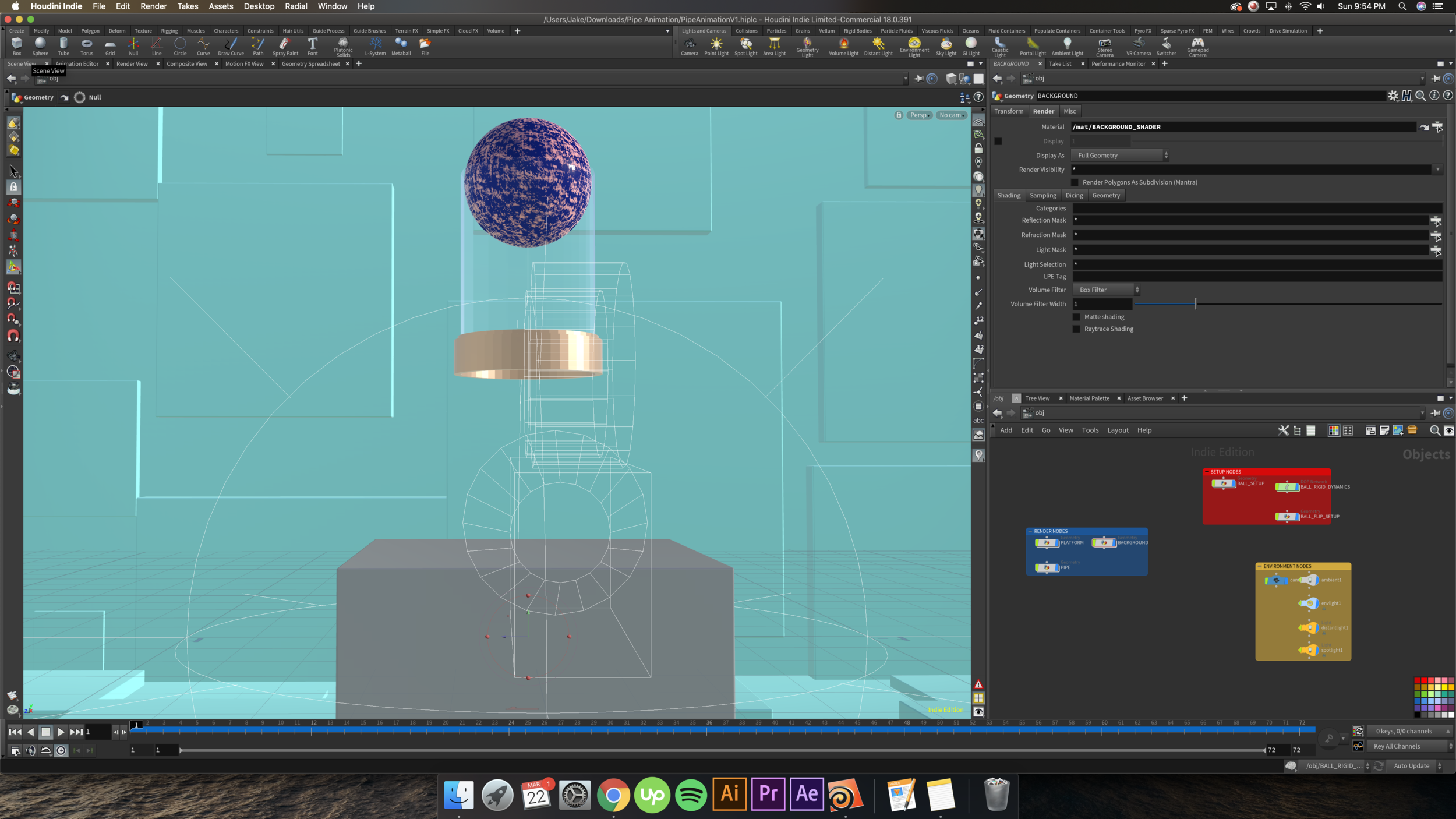
Task: Create a Spot Light from the shelf
Action: click(745, 47)
